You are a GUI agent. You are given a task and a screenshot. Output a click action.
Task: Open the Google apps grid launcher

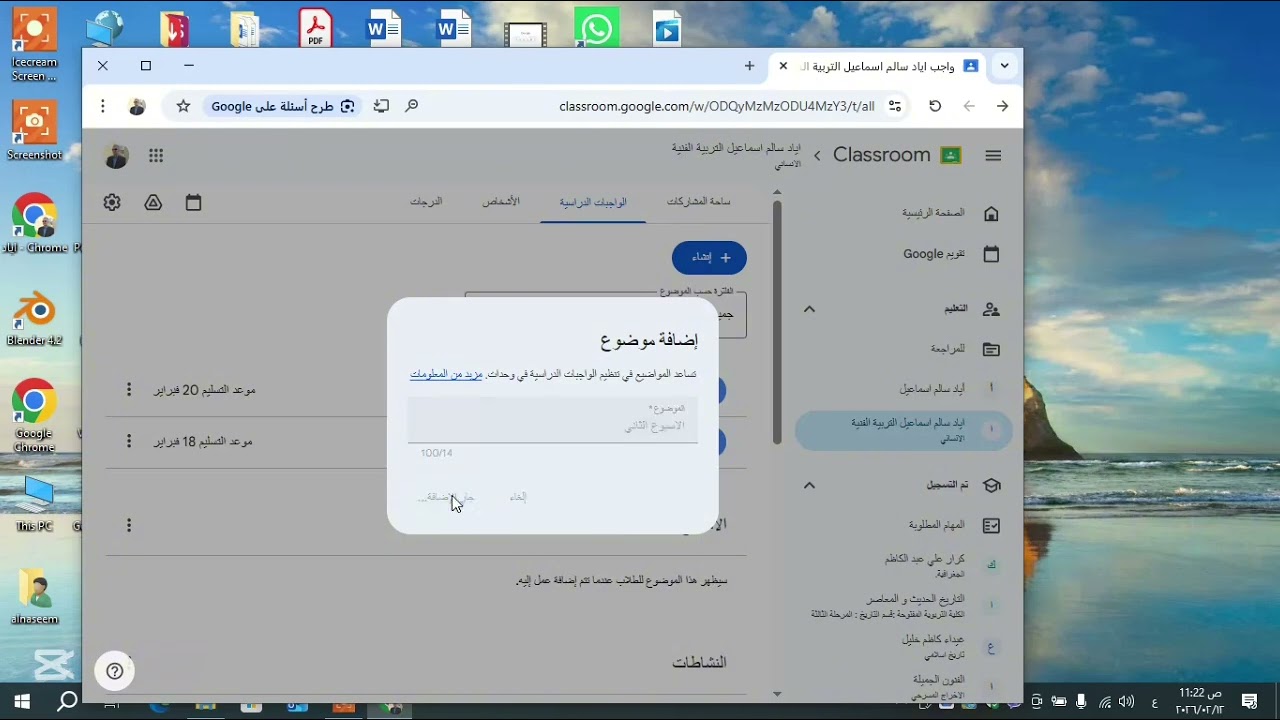(x=156, y=156)
